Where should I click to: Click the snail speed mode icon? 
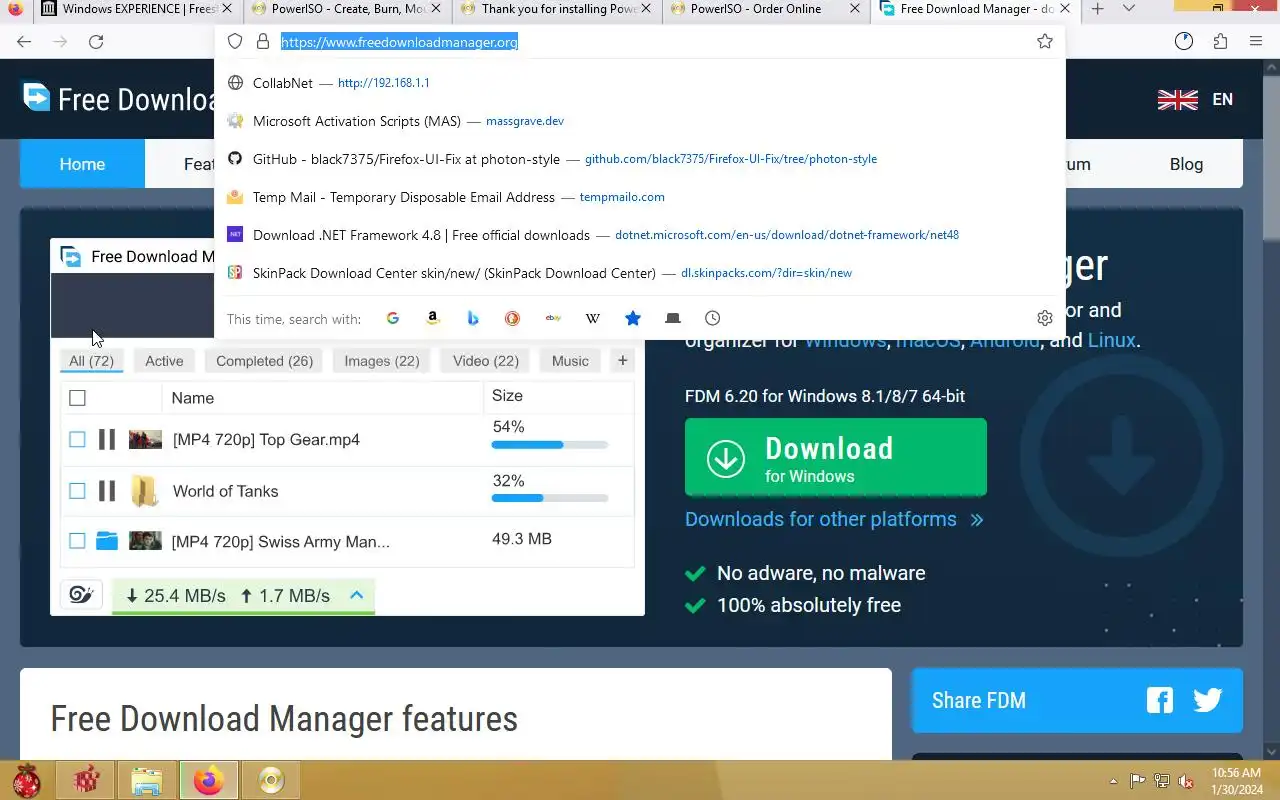(x=82, y=596)
